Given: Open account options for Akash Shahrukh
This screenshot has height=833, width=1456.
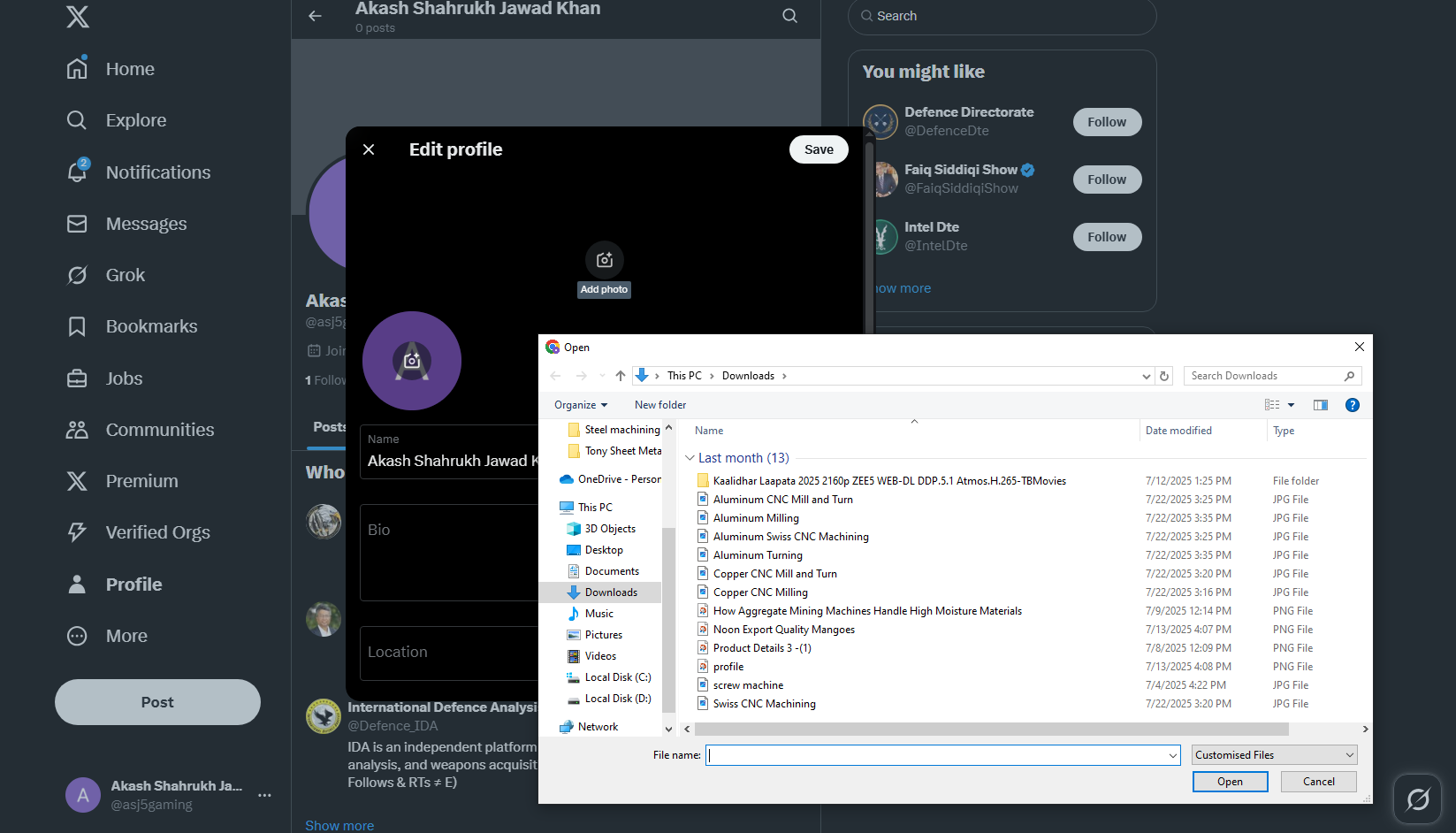Looking at the screenshot, I should point(264,795).
